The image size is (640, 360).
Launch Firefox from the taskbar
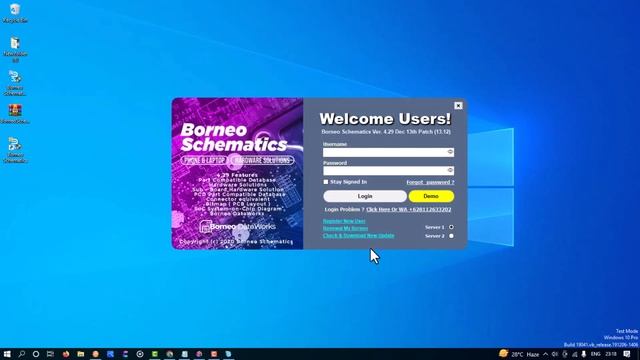tap(66, 354)
